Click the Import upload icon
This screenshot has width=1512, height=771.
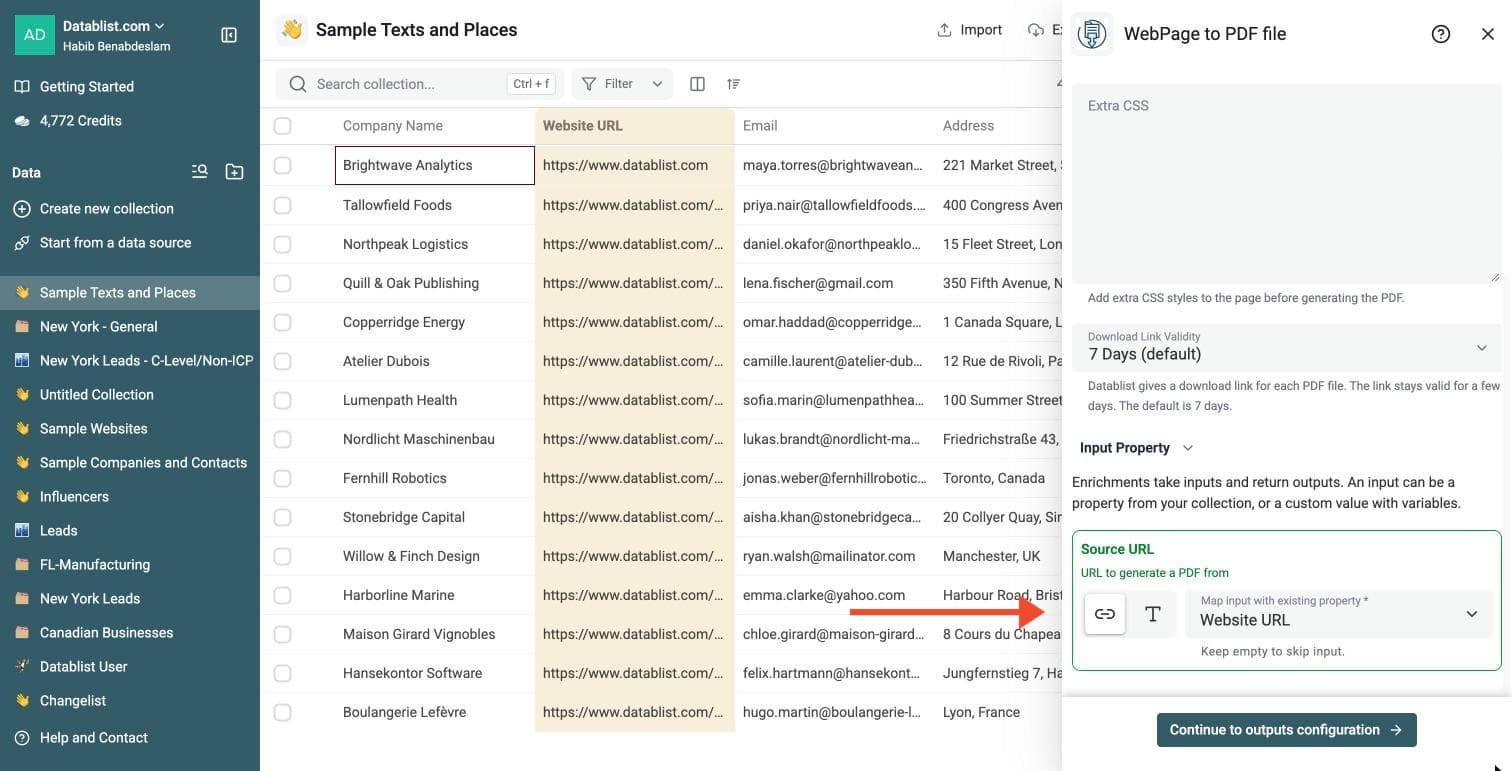pyautogui.click(x=944, y=30)
